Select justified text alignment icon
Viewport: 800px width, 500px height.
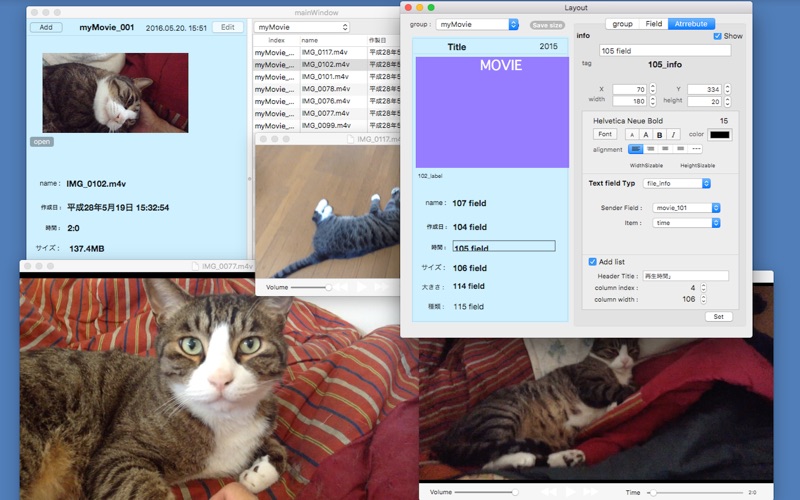tap(680, 149)
